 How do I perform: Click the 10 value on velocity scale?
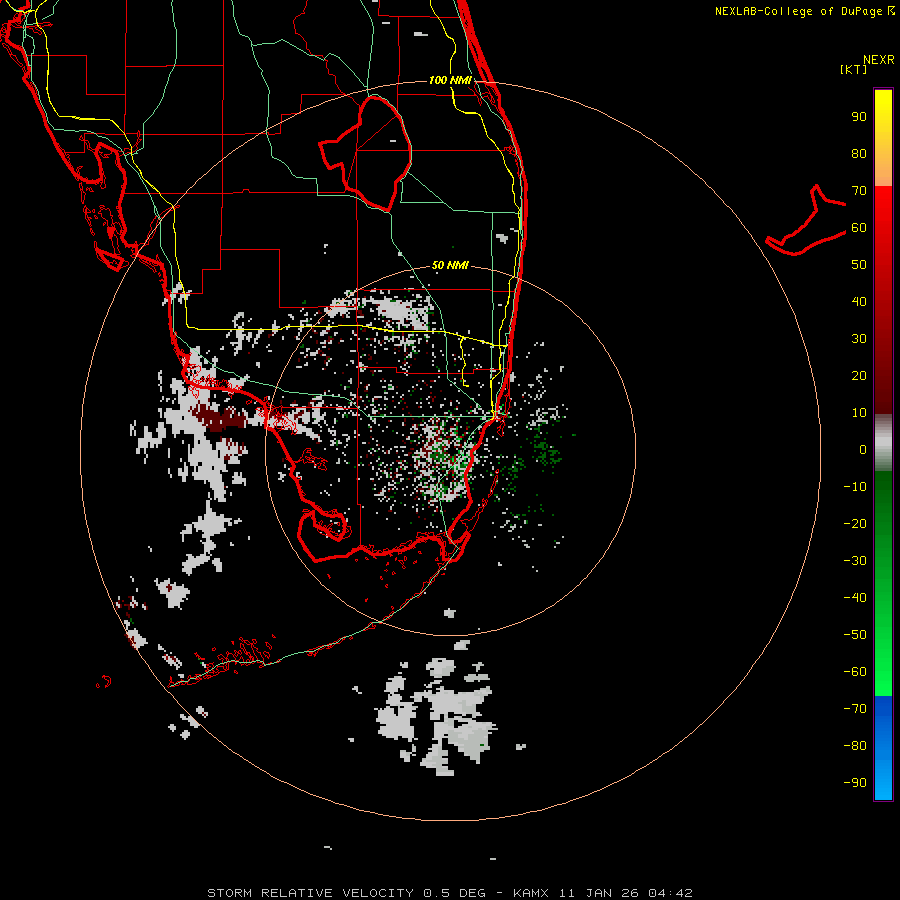pyautogui.click(x=859, y=413)
